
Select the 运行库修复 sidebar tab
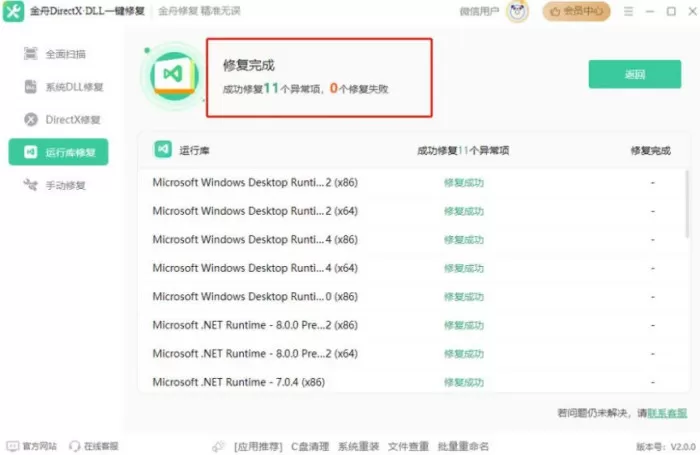coord(58,152)
